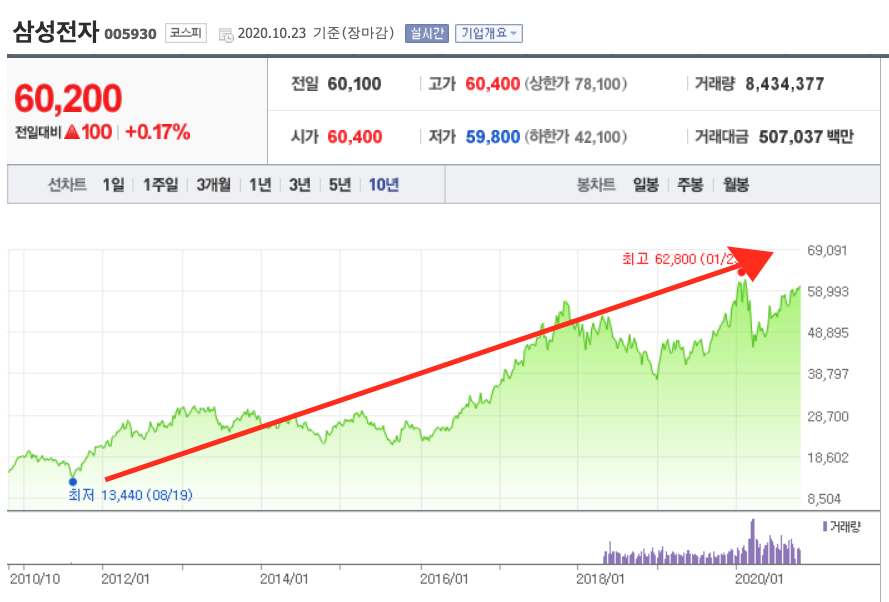Show the 3년 chart range
This screenshot has height=602, width=889.
300,185
